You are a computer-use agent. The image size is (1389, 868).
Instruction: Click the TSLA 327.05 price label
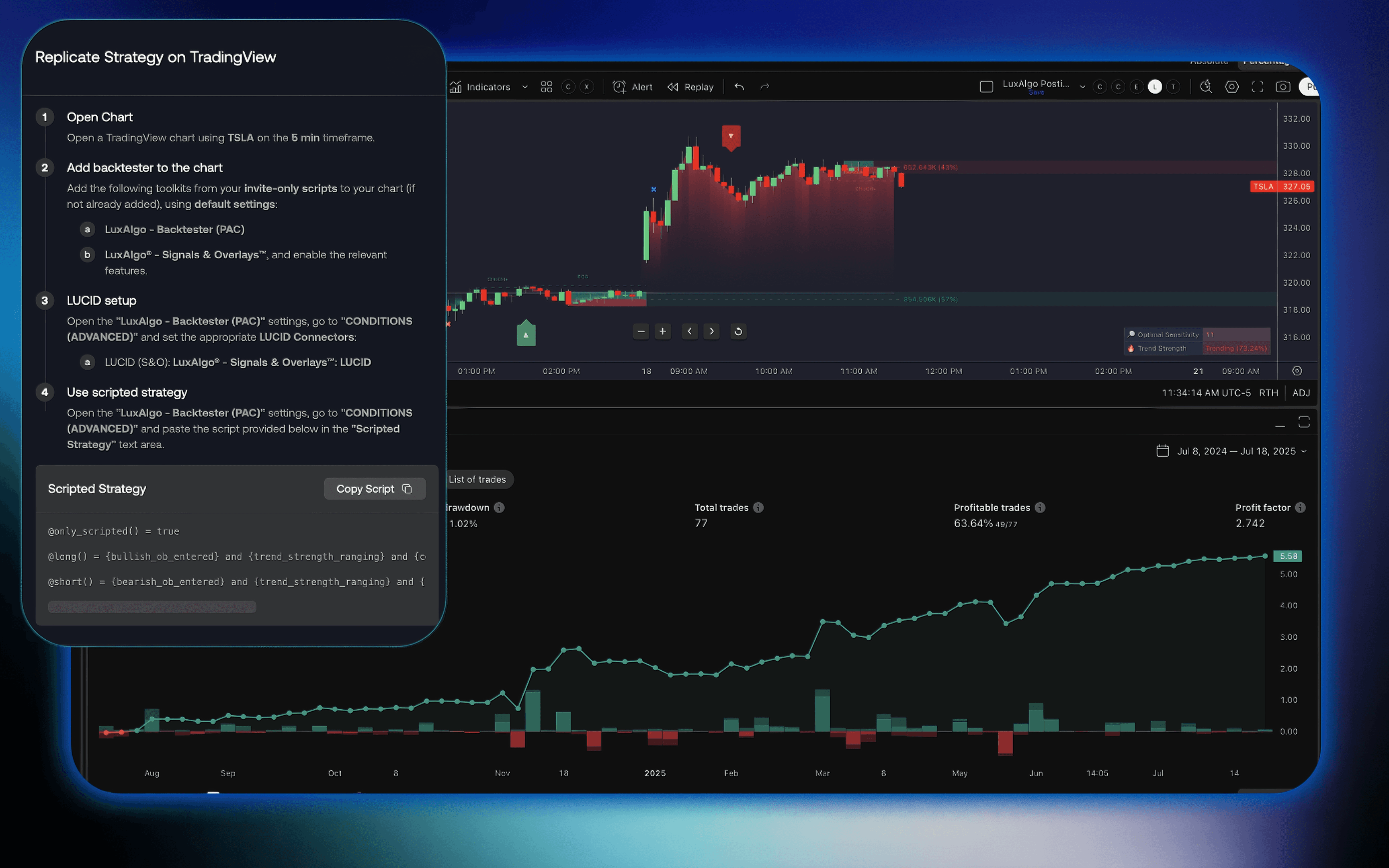(x=1282, y=186)
